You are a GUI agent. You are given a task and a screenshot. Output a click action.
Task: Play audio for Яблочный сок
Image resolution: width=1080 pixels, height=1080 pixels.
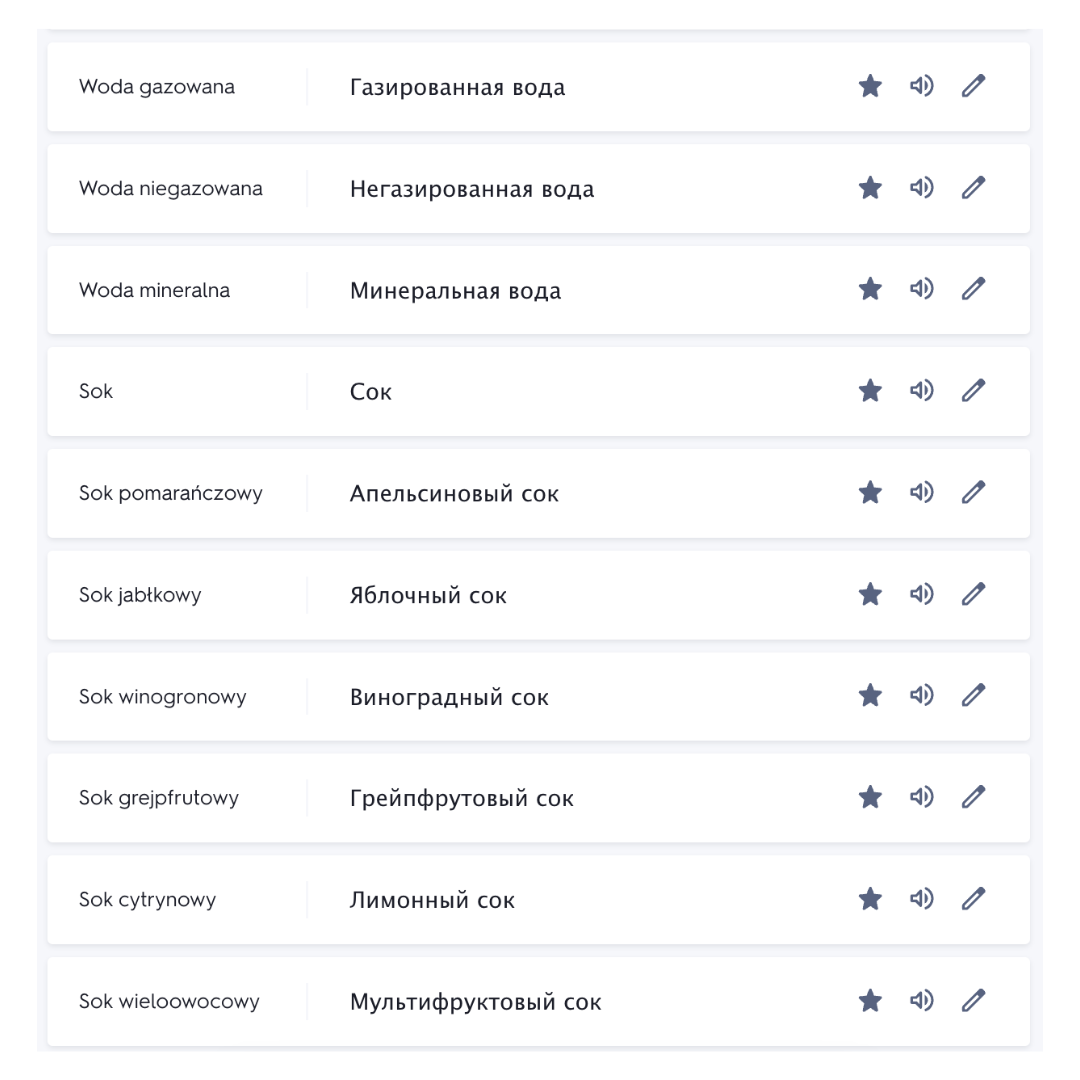coord(922,594)
